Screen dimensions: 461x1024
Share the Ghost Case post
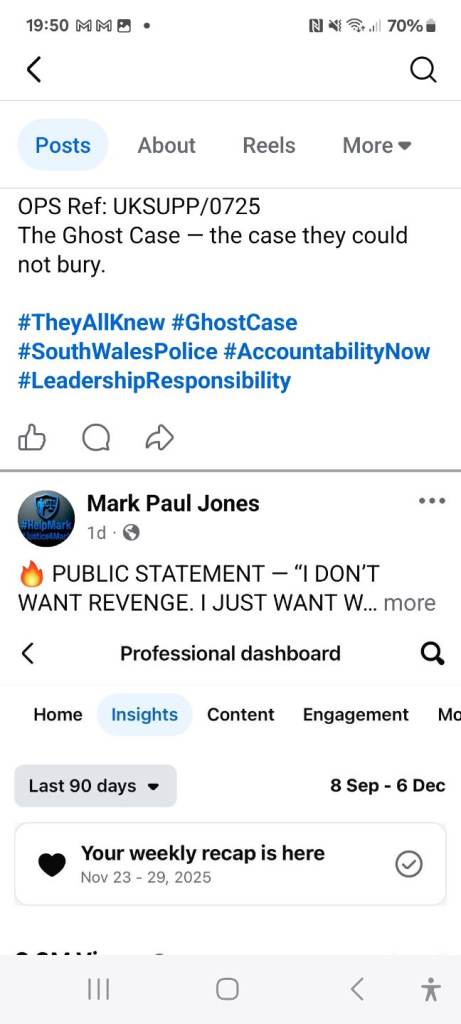click(159, 438)
